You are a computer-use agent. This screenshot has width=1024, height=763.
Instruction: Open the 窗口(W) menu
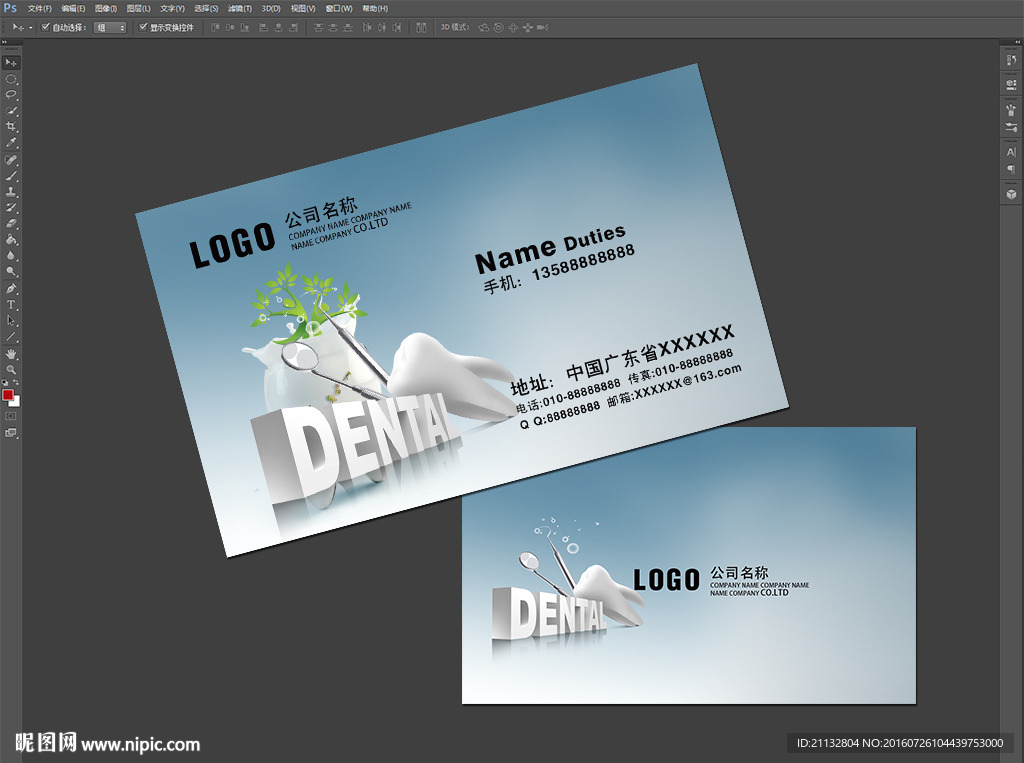tap(339, 8)
